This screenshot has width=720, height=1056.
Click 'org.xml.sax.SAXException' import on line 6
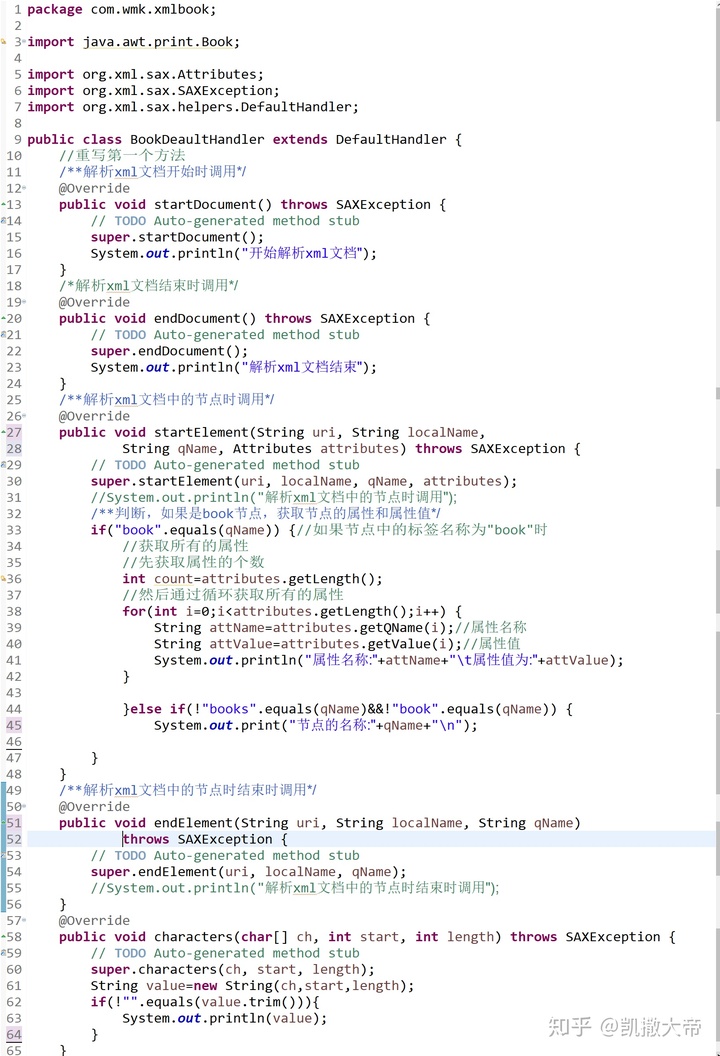[x=178, y=90]
